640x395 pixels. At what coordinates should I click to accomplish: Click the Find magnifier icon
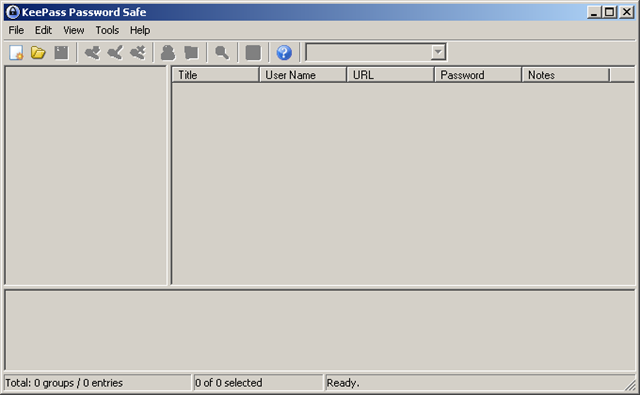222,53
